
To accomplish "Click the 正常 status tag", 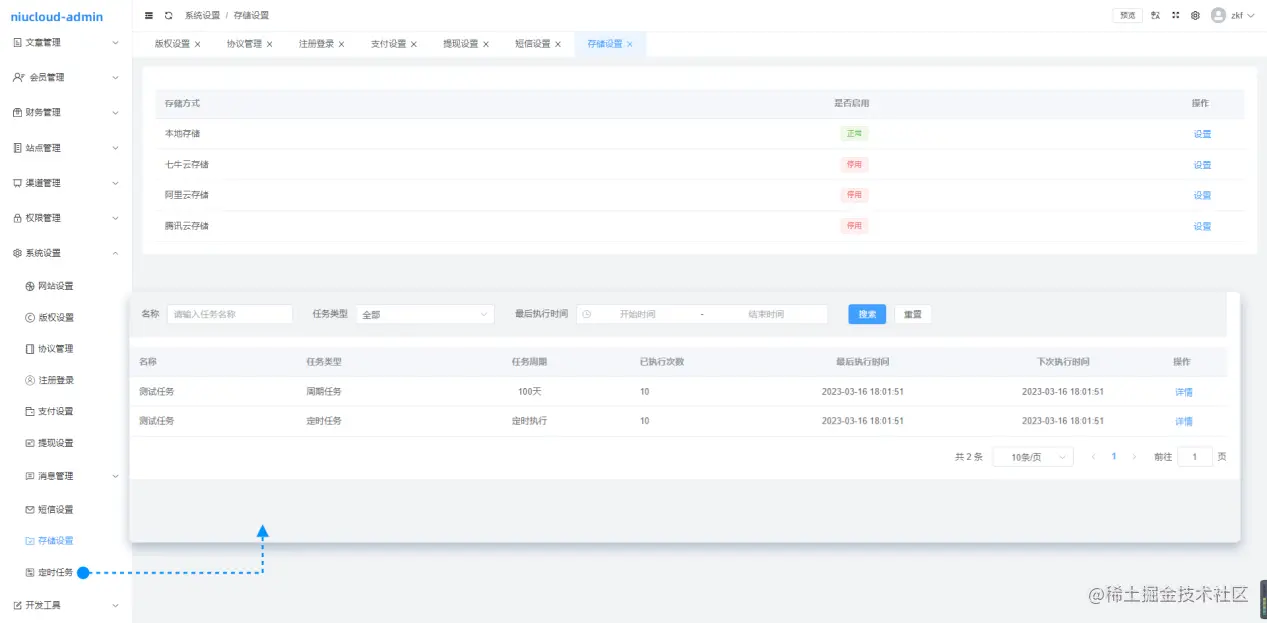I will coord(854,133).
